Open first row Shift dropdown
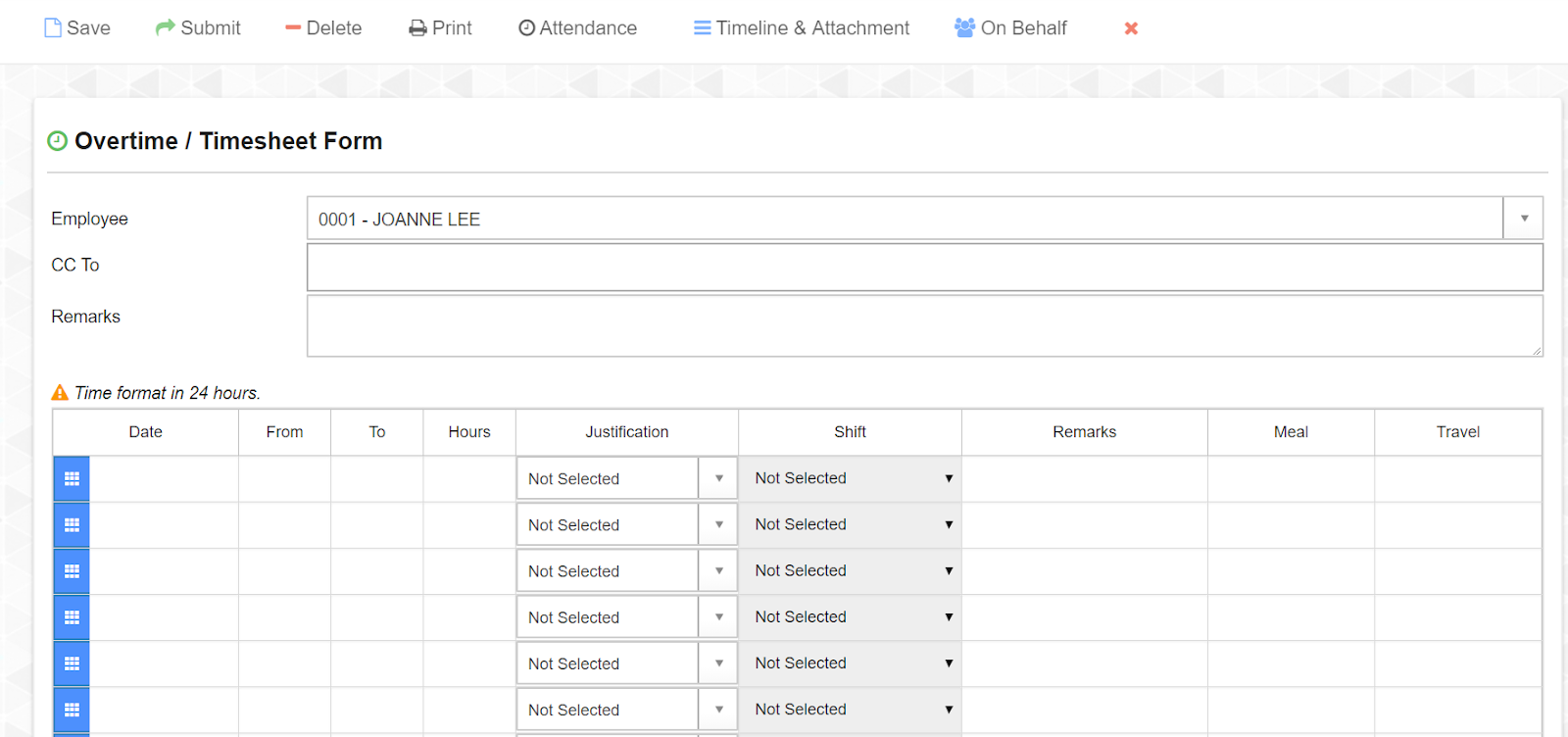Image resolution: width=1568 pixels, height=737 pixels. [850, 478]
